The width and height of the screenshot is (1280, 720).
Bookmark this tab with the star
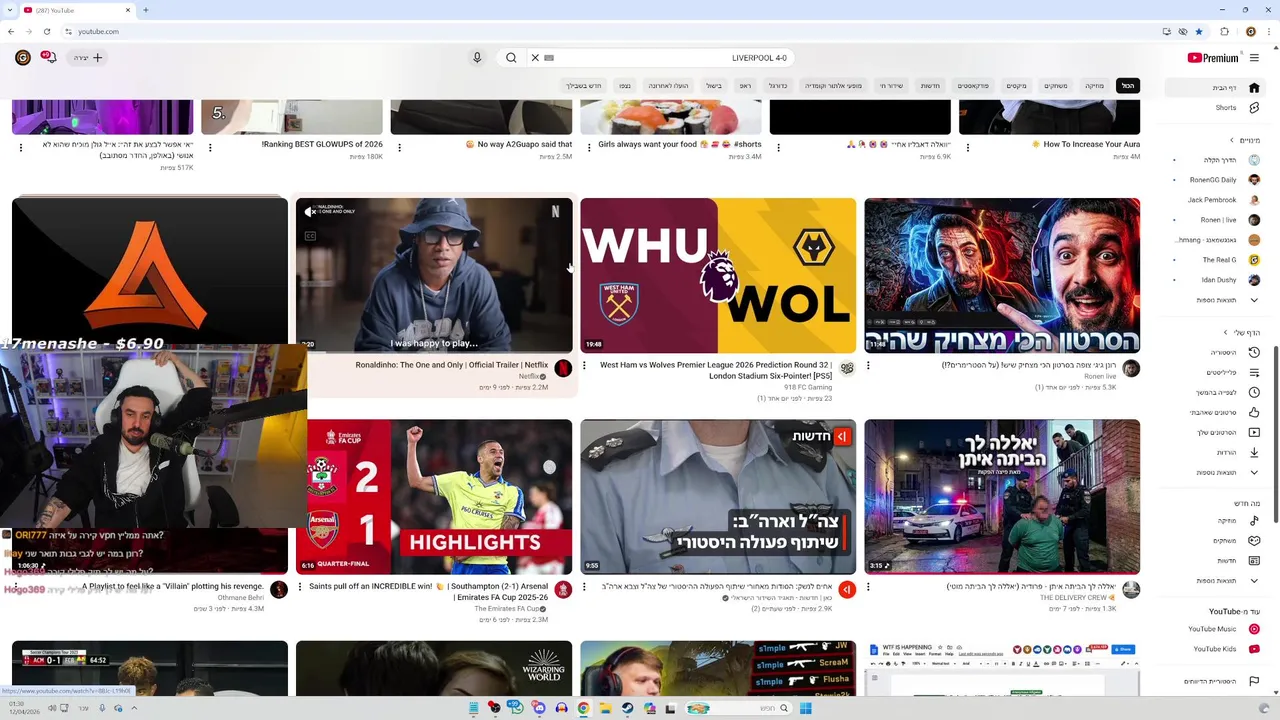[1199, 31]
